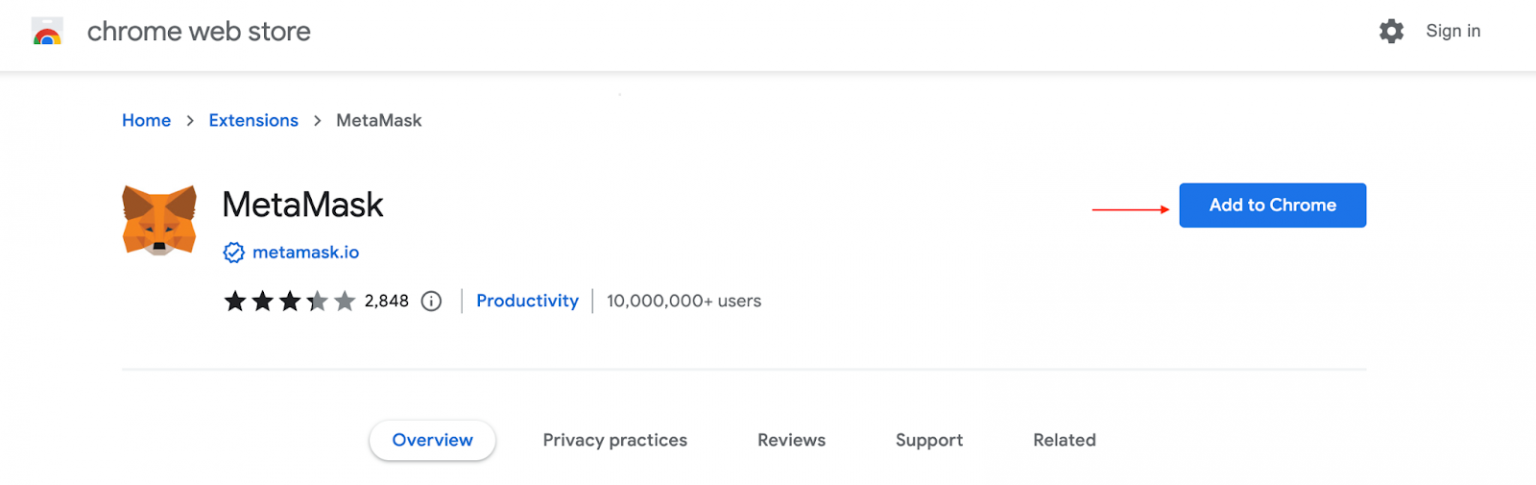Open the Productivity category link
The height and width of the screenshot is (485, 1536).
point(527,300)
